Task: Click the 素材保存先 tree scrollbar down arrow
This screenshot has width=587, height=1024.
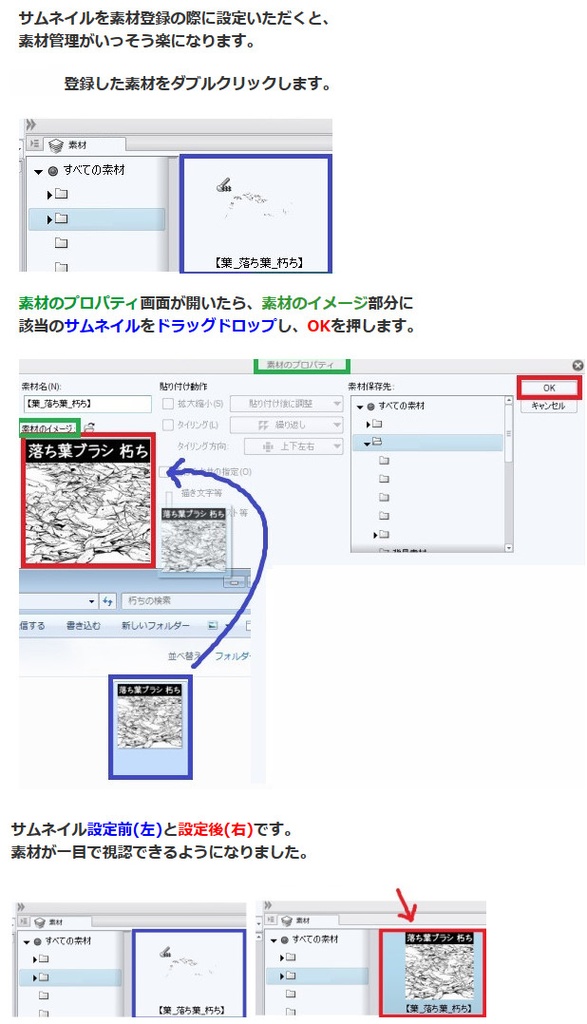Action: [508, 548]
